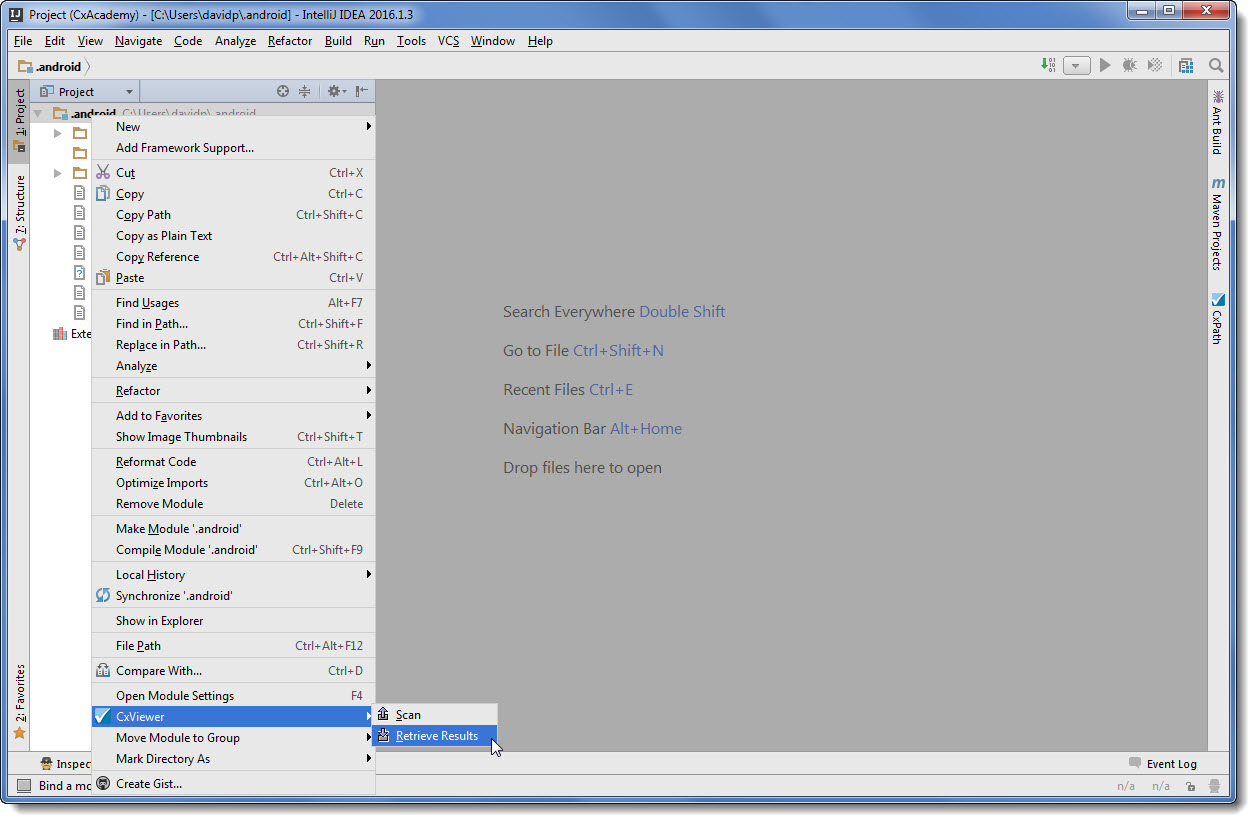Switch to the Structure side tab

pyautogui.click(x=20, y=213)
